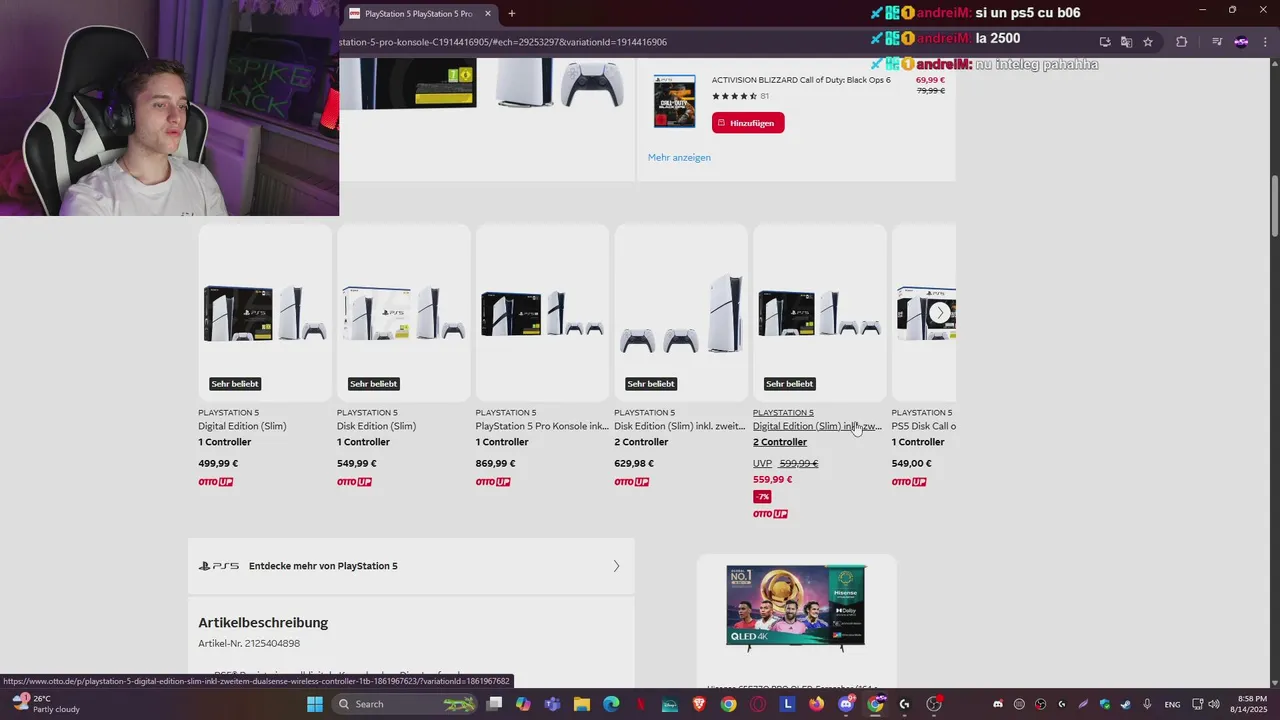Open the media control icon in toolbar

1217,42
